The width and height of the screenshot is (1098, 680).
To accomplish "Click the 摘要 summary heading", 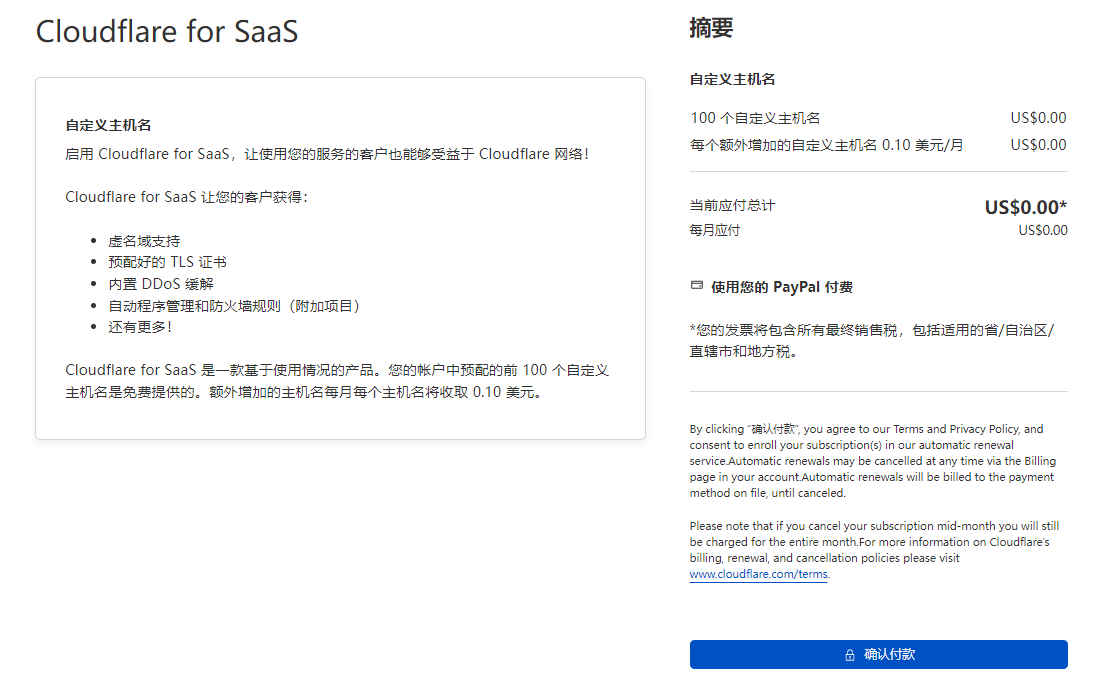I will pyautogui.click(x=710, y=27).
